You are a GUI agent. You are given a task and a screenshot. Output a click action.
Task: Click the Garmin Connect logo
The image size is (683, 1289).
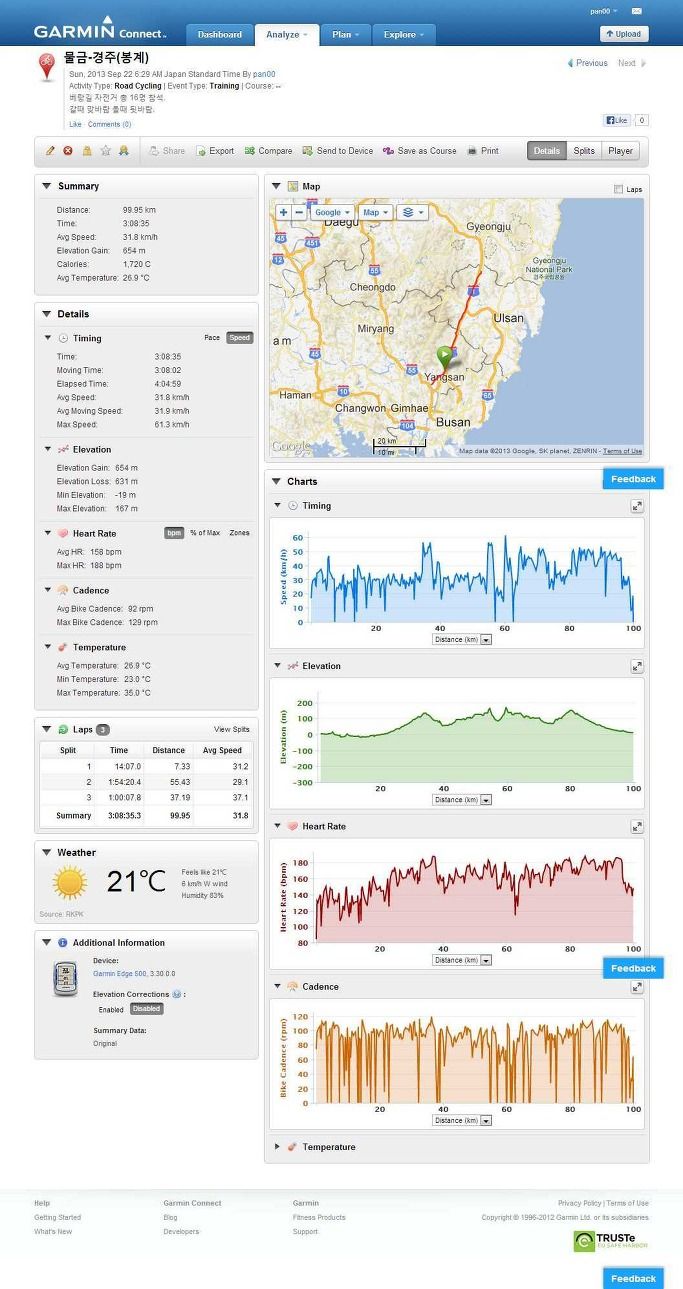(100, 29)
